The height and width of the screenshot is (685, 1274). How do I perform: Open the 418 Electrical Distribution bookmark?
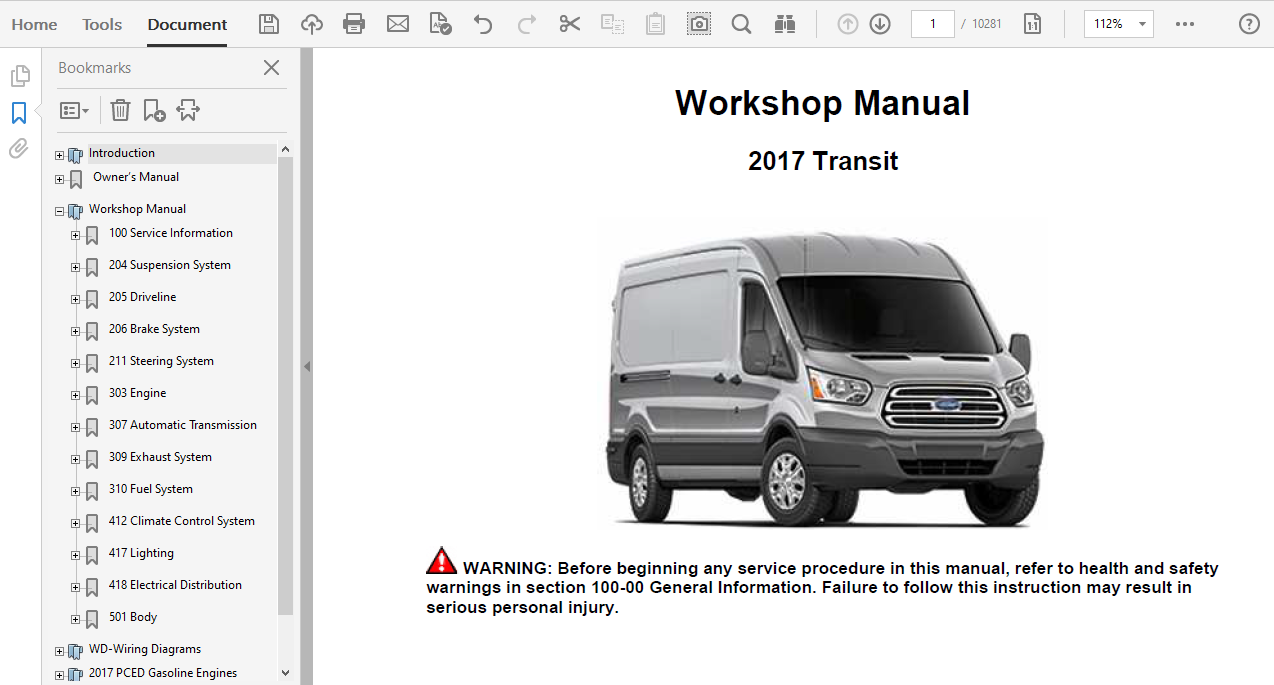175,585
